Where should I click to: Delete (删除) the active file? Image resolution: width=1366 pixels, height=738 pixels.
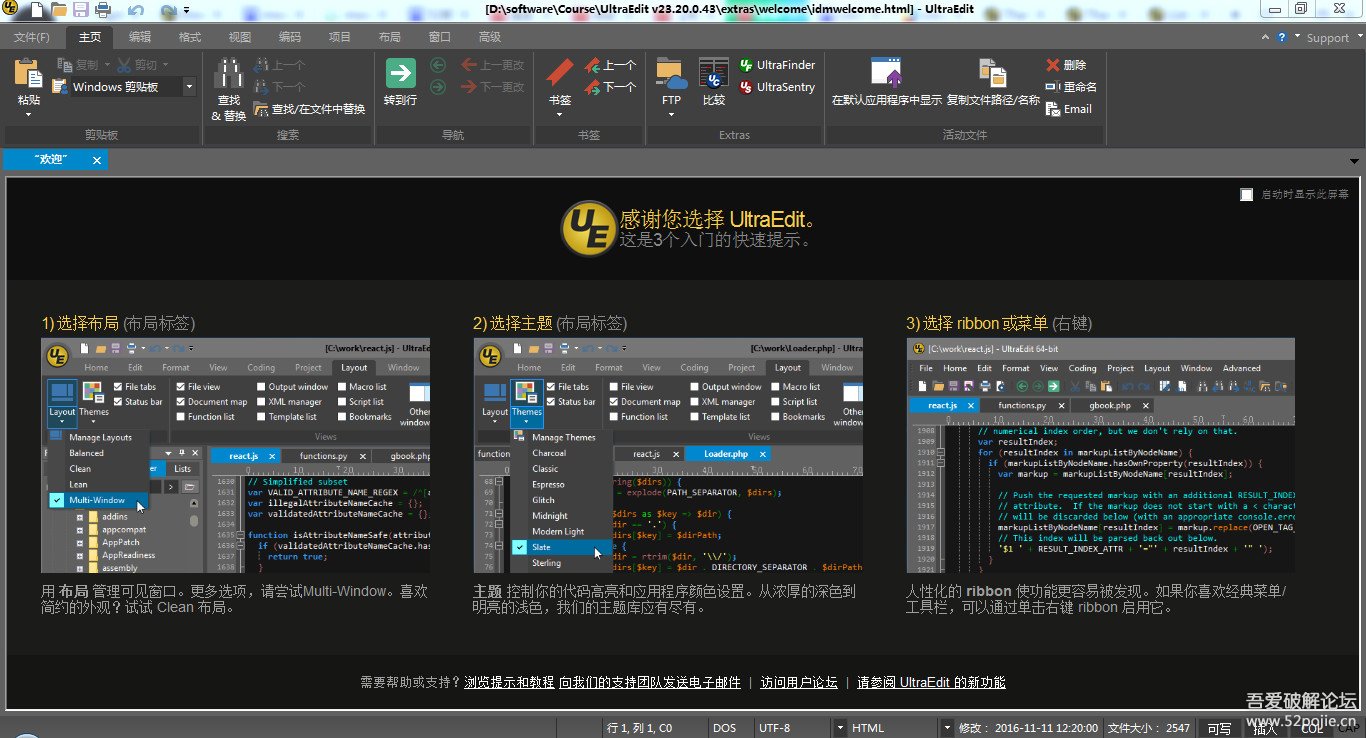[x=1066, y=65]
